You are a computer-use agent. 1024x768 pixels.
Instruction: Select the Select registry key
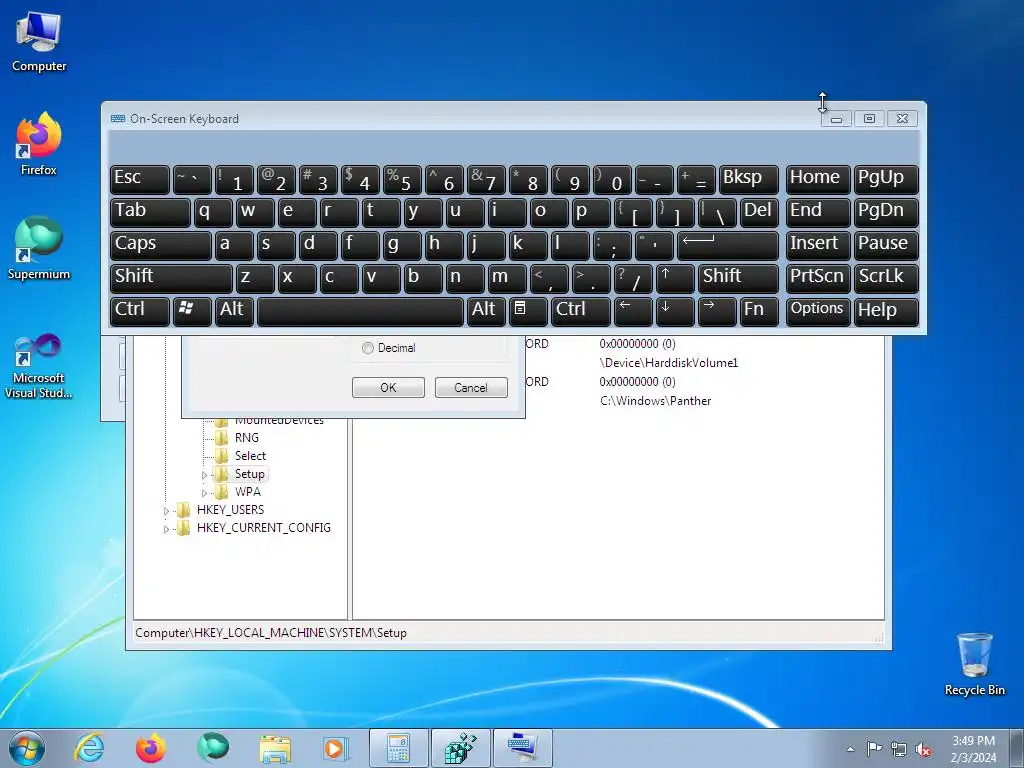tap(250, 456)
